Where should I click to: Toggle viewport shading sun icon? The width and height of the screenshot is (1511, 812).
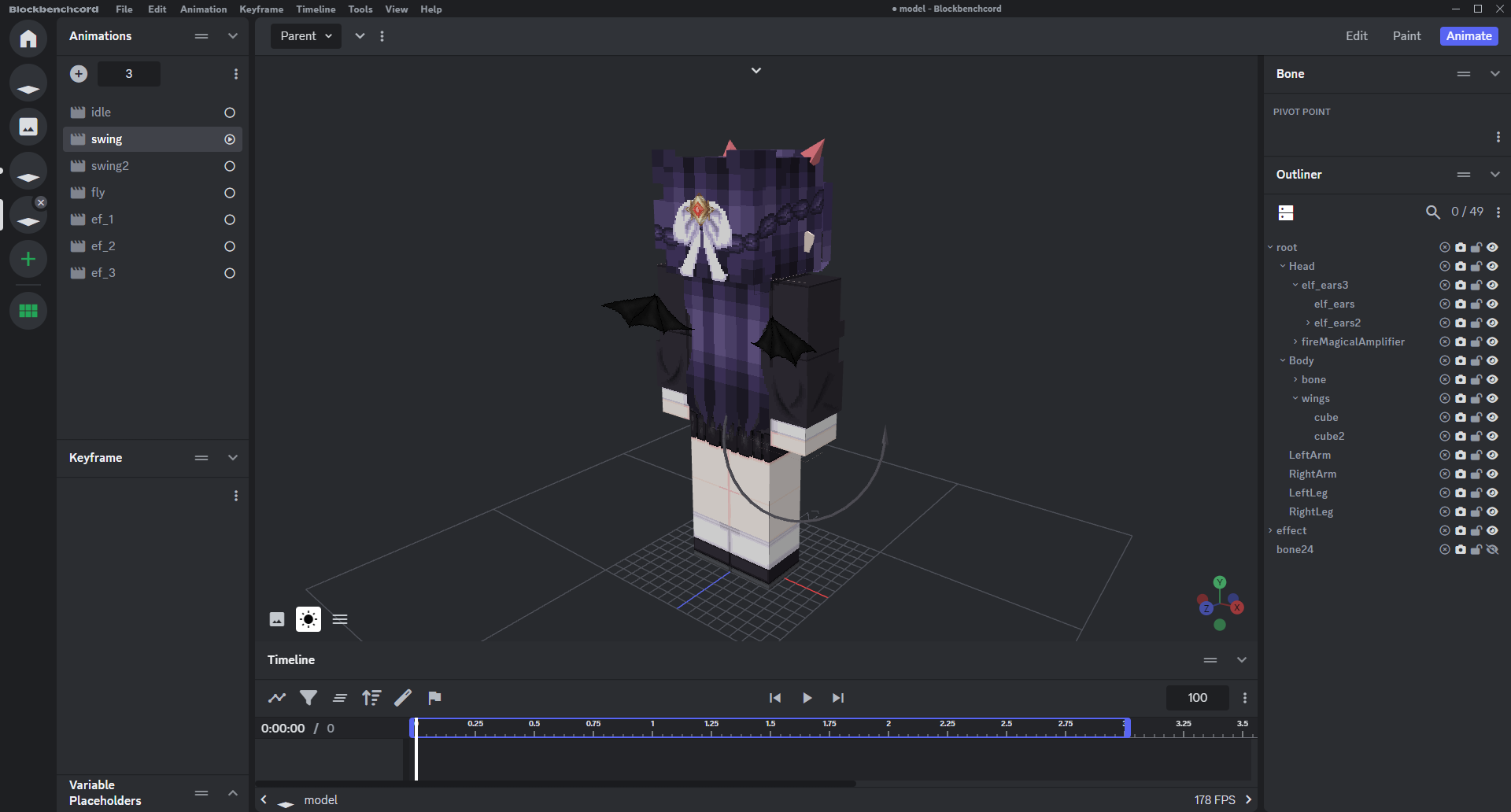click(x=308, y=619)
